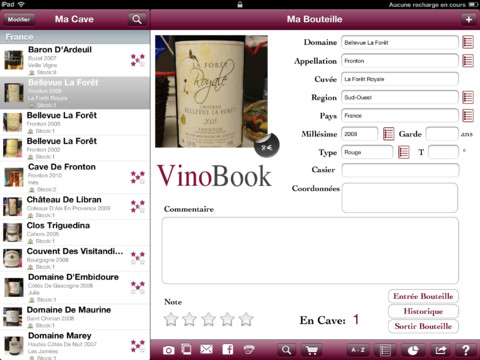This screenshot has width=480, height=360.
Task: Edit the Millésime field 2008
Action: pyautogui.click(x=360, y=134)
